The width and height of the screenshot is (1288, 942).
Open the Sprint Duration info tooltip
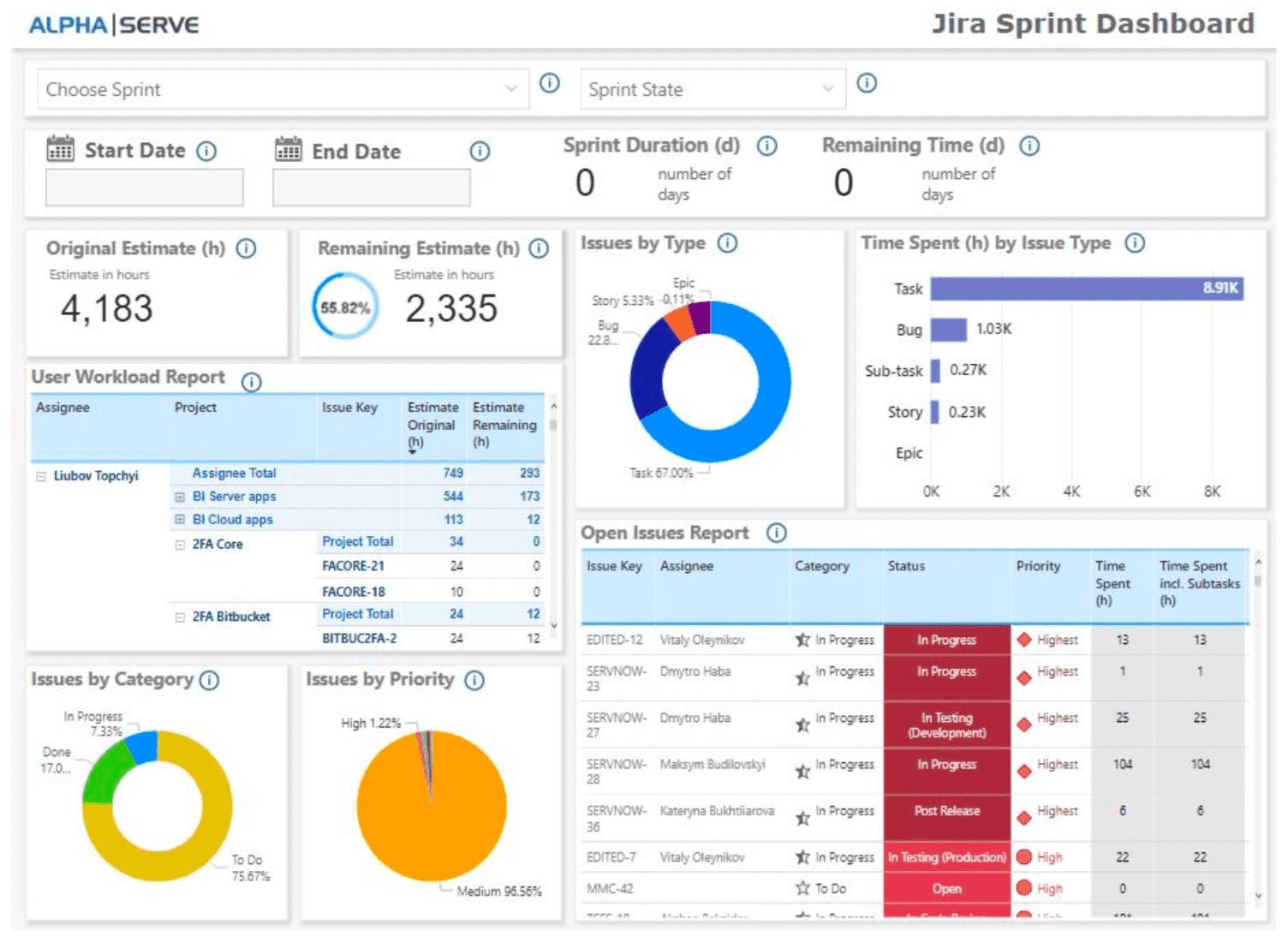(766, 146)
